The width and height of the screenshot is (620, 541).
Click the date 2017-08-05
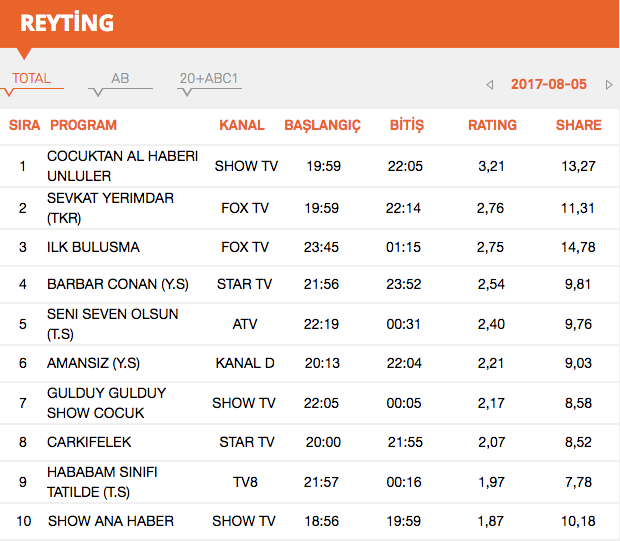point(548,85)
